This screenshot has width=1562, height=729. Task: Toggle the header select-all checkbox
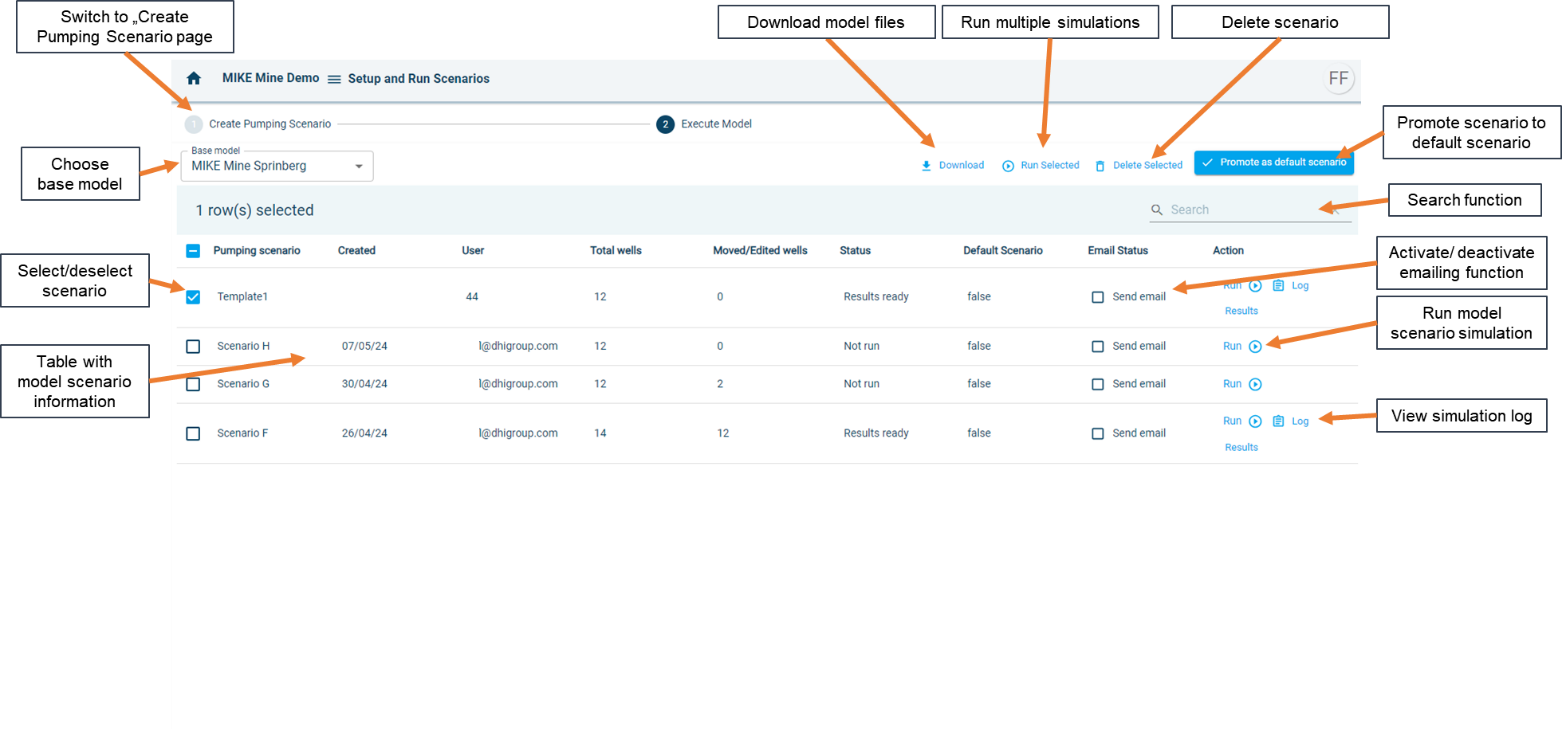tap(194, 251)
